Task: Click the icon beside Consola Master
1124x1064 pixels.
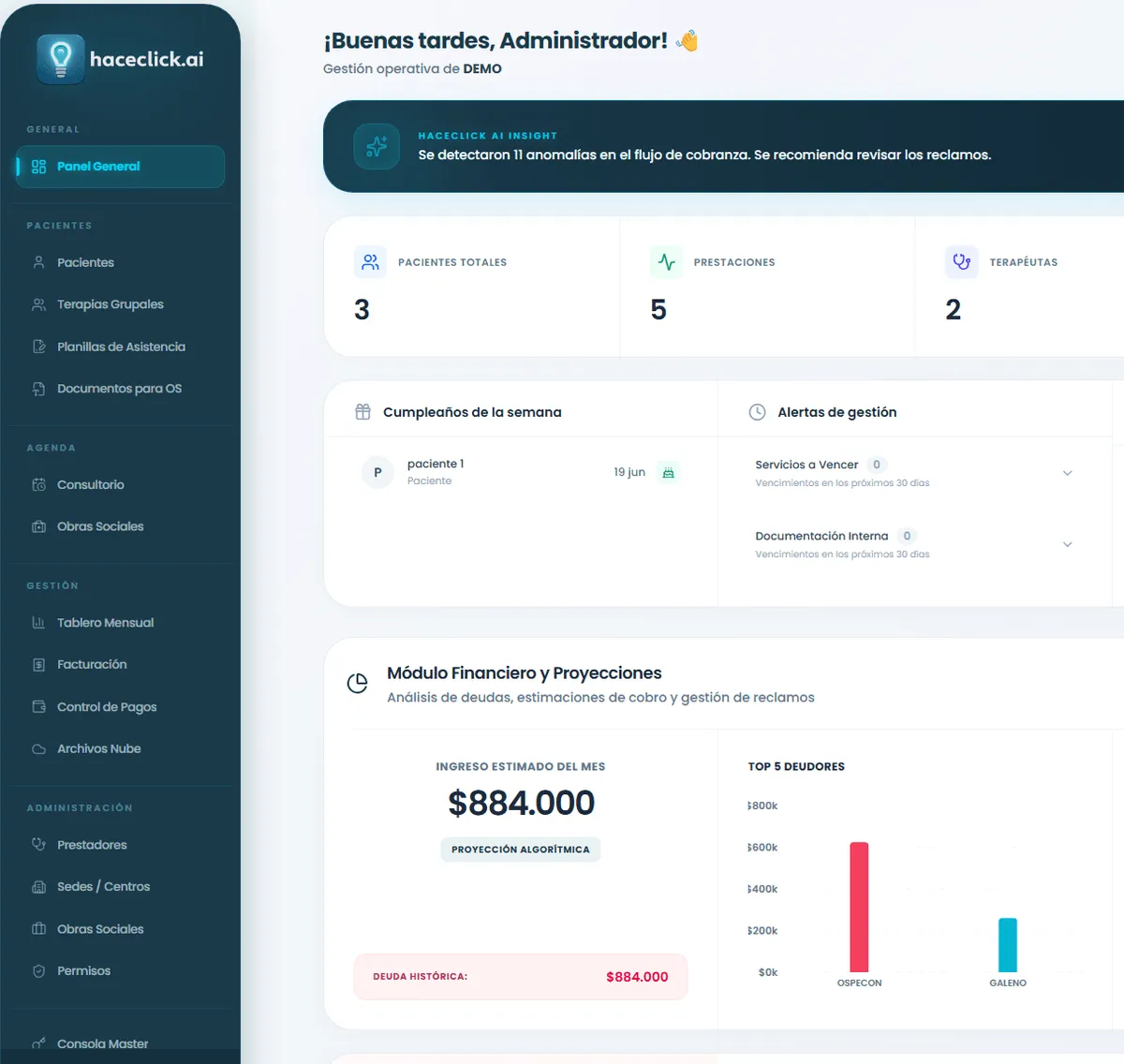Action: coord(38,1043)
